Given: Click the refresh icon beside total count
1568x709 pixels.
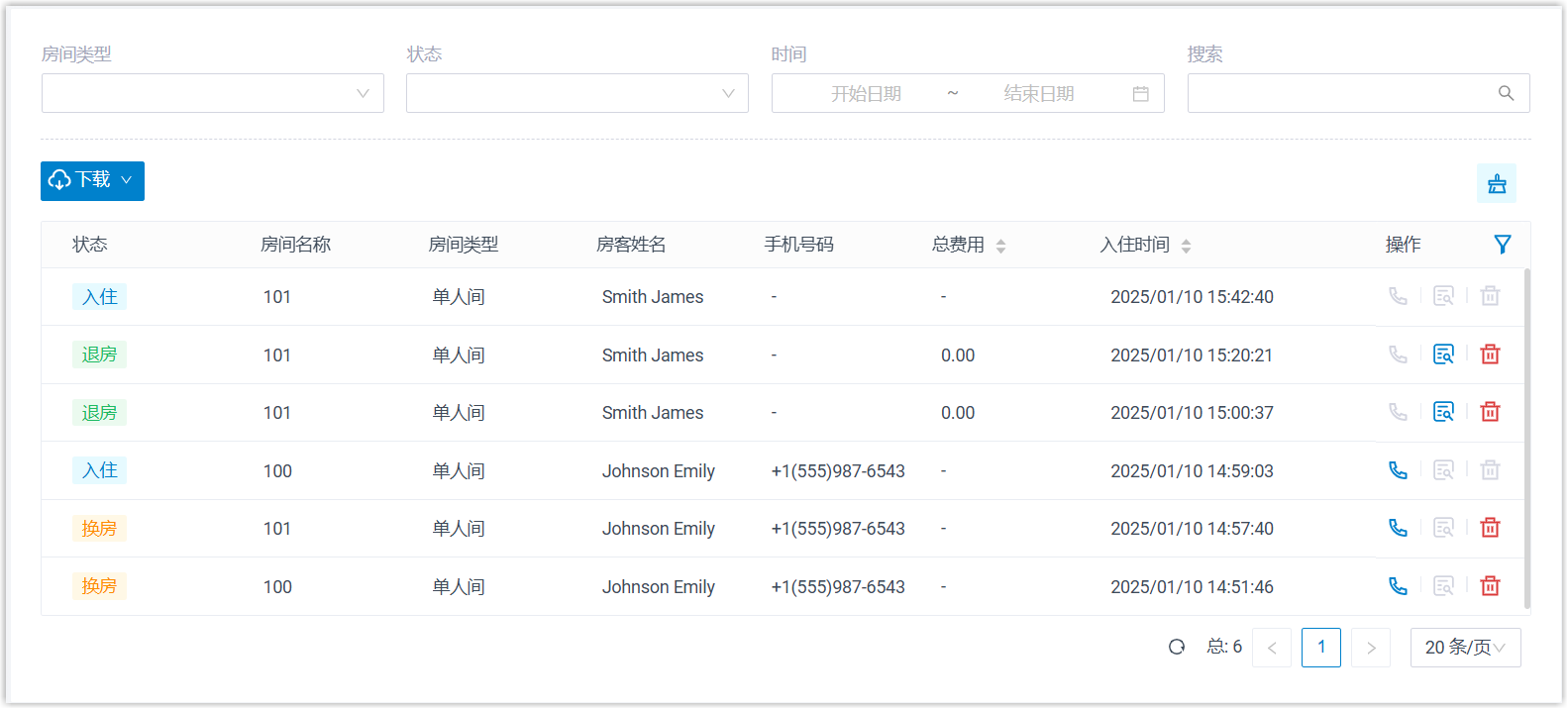Looking at the screenshot, I should (1177, 647).
